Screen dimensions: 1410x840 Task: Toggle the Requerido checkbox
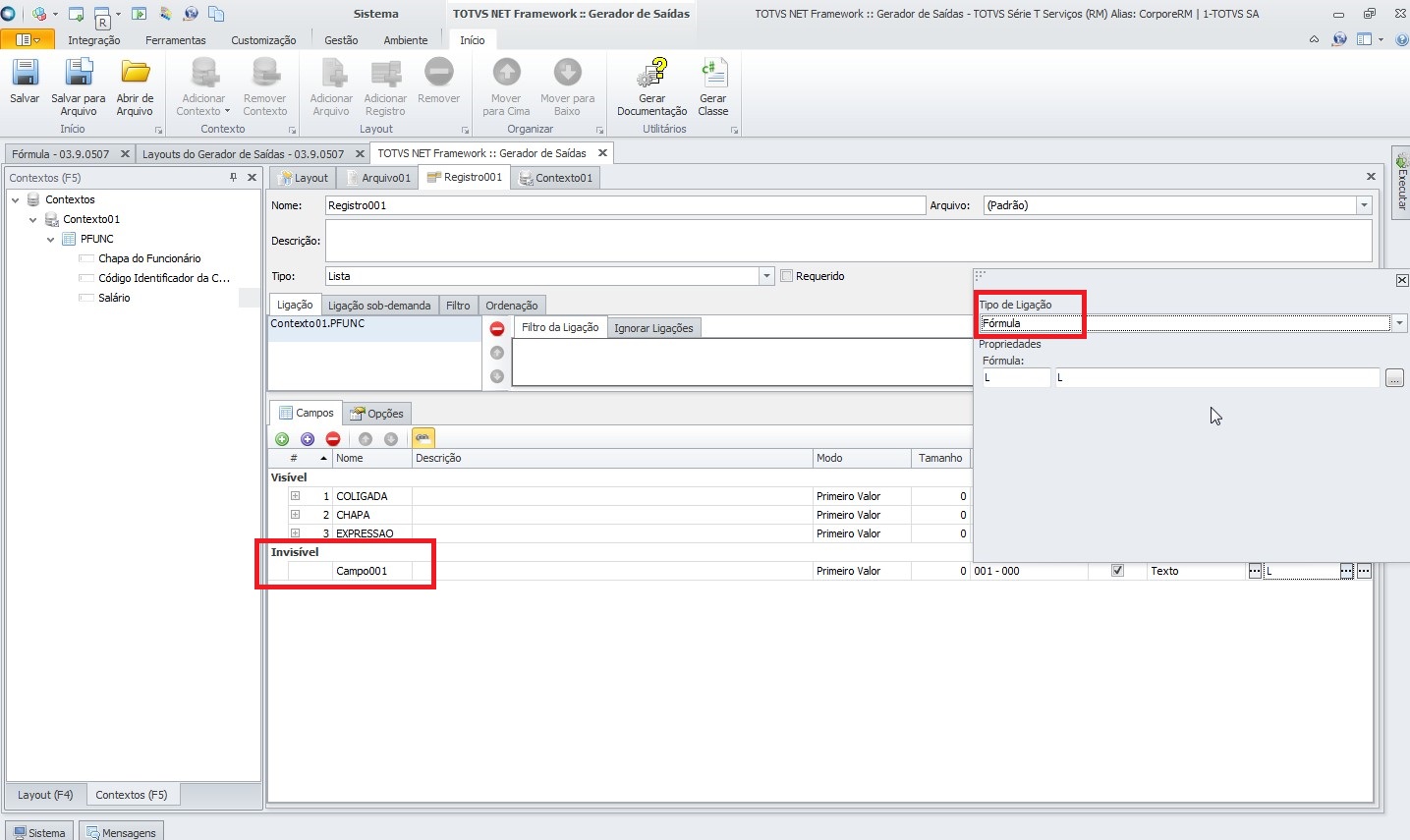coord(786,276)
